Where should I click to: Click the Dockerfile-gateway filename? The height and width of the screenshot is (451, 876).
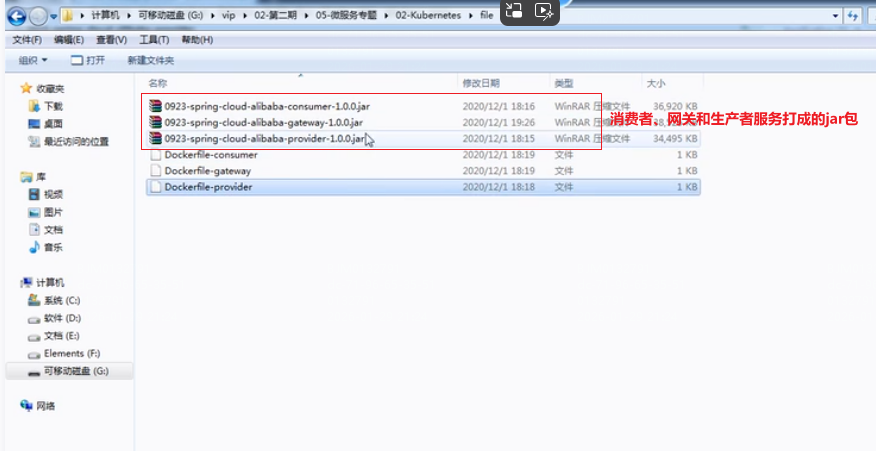click(x=208, y=171)
